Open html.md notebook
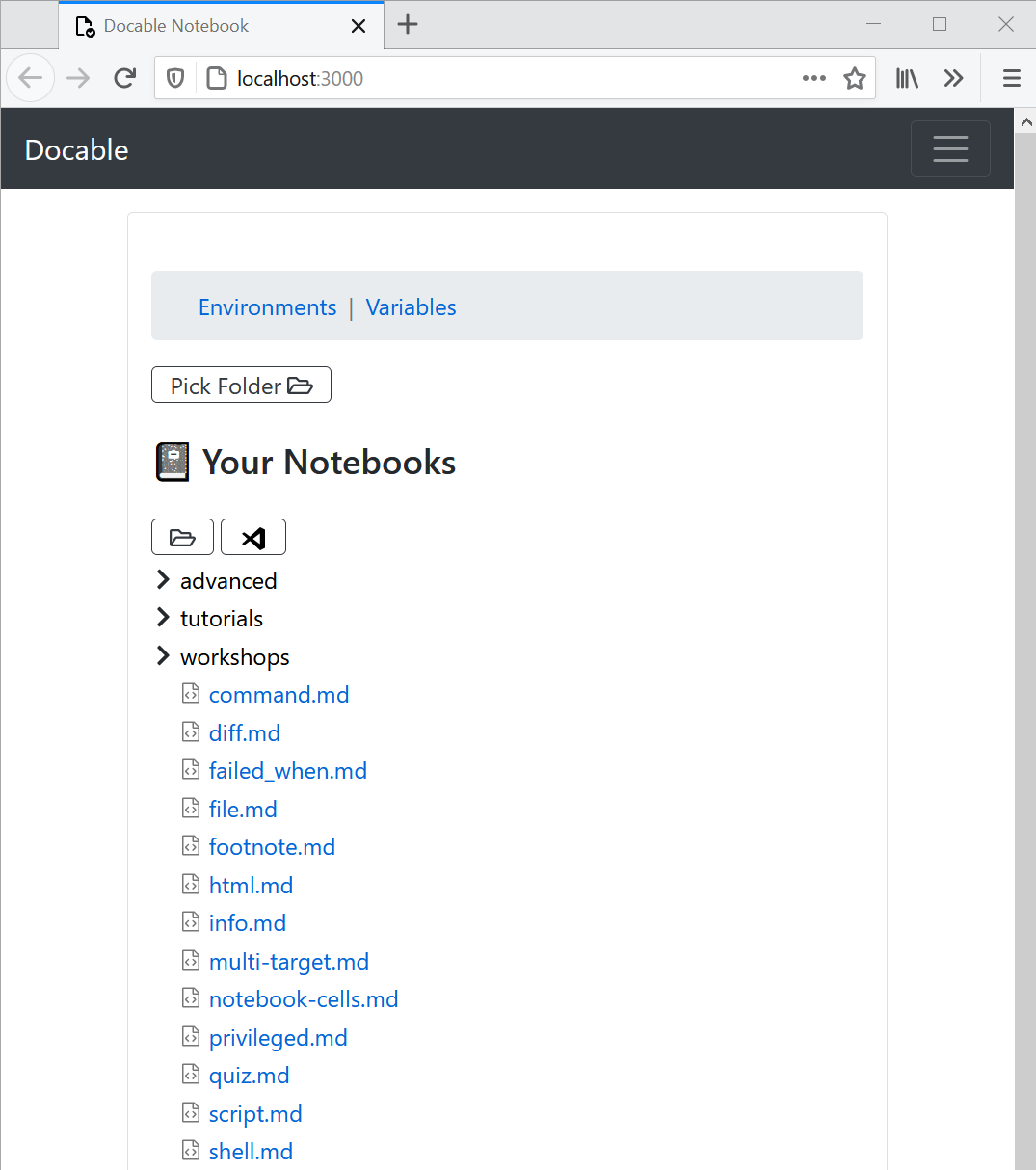Viewport: 1036px width, 1170px height. coord(251,885)
